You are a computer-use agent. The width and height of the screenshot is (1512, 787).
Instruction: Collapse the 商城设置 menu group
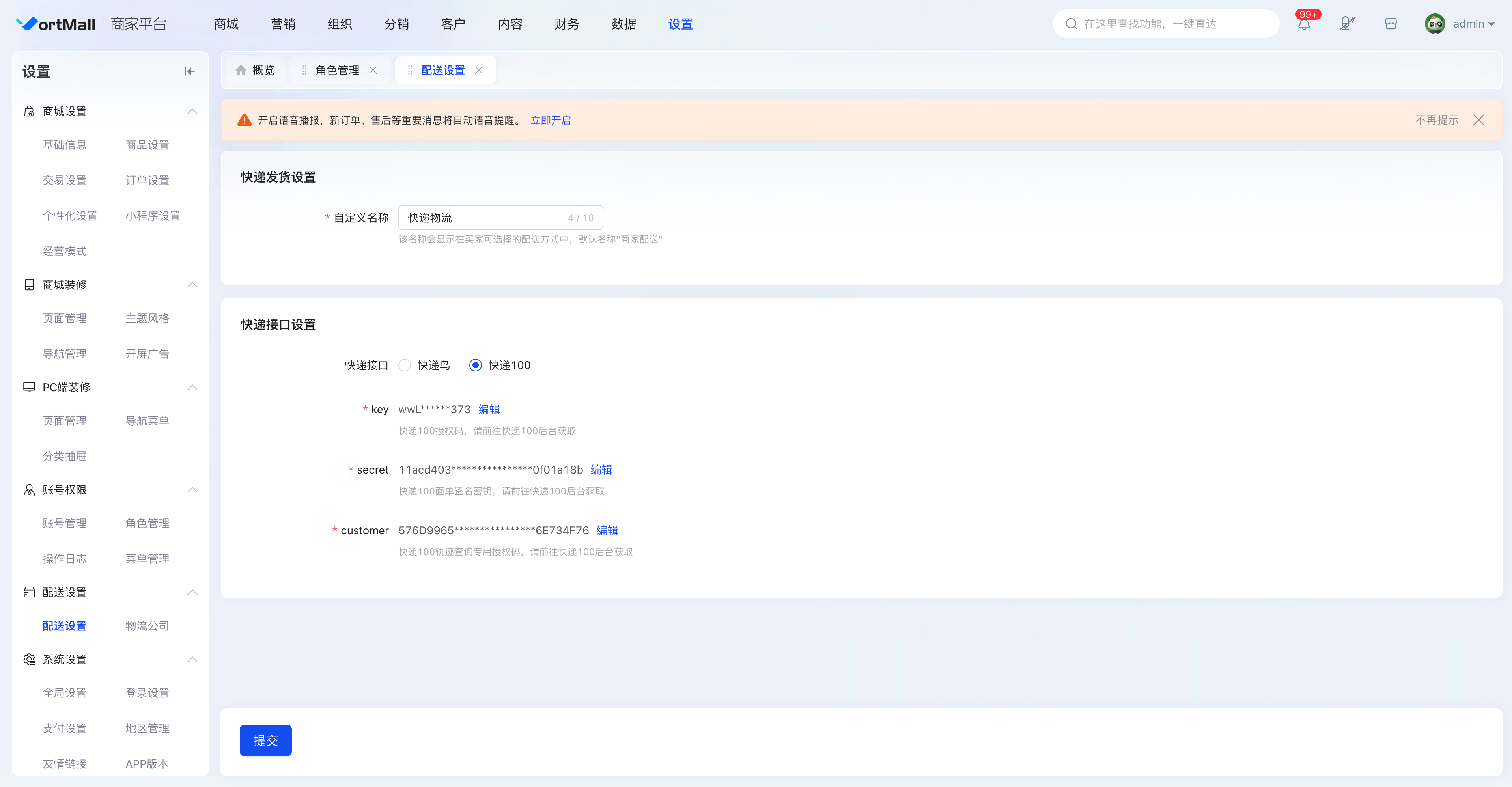[192, 112]
